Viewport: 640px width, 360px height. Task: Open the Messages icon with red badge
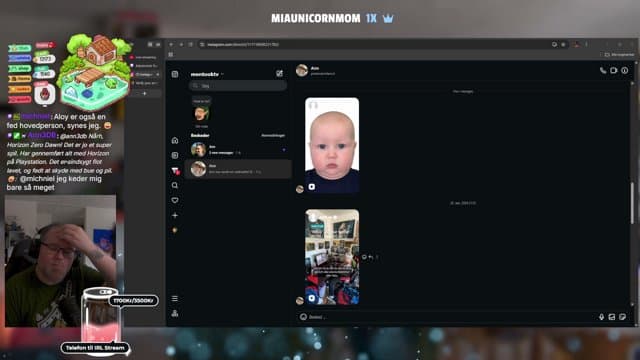coord(175,171)
